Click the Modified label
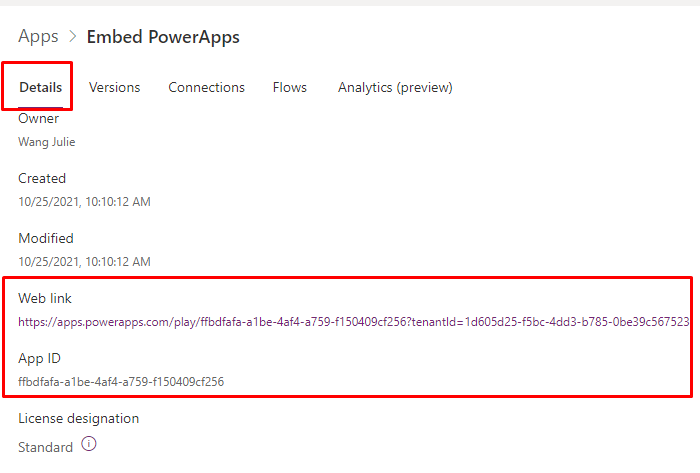Viewport: 700px width, 473px height. click(46, 238)
